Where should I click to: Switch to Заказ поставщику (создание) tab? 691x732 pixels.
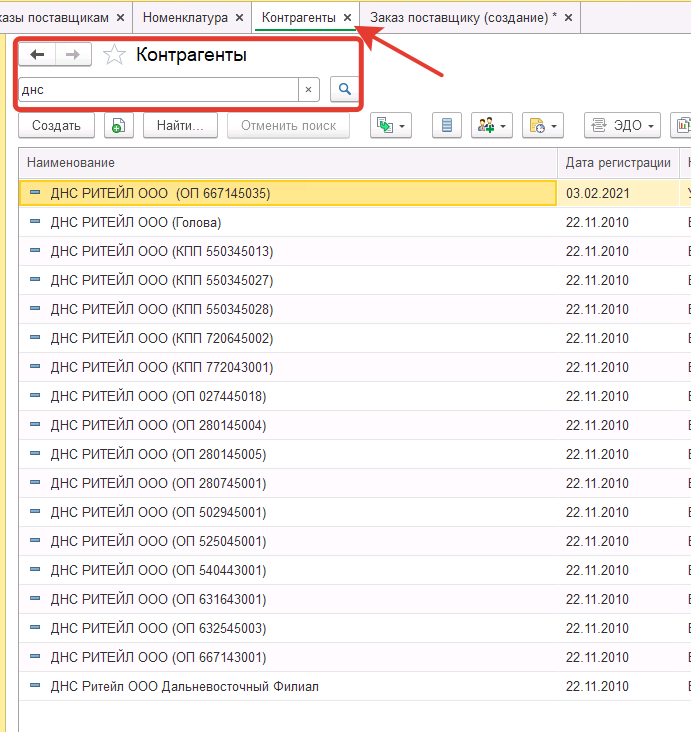point(463,18)
